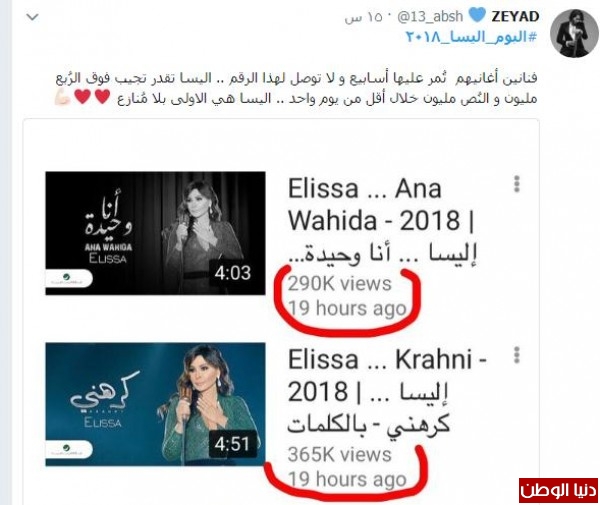Open the hashtag #اليوم_اليسا_٢٠١٨
Image resolution: width=600 pixels, height=505 pixels.
(471, 37)
